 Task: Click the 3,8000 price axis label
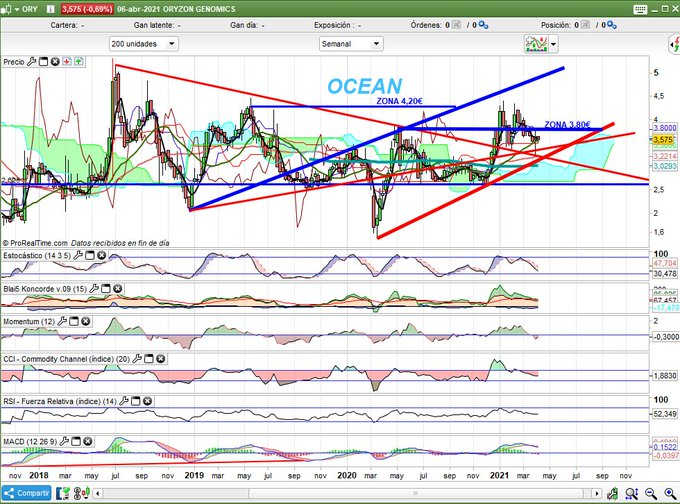[x=665, y=128]
